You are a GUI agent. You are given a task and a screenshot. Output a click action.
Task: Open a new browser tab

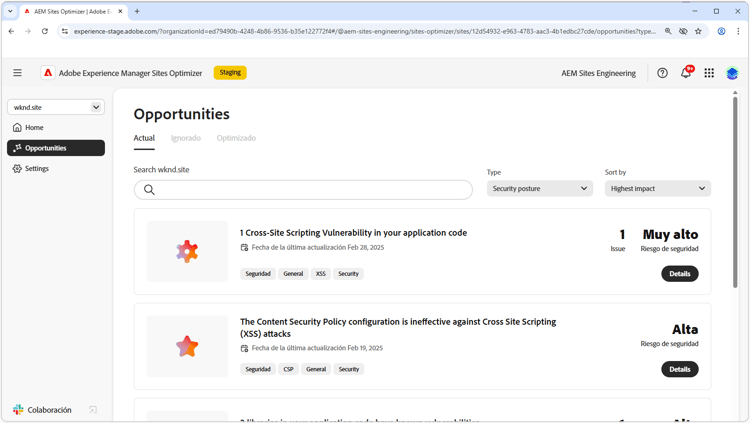[x=137, y=11]
